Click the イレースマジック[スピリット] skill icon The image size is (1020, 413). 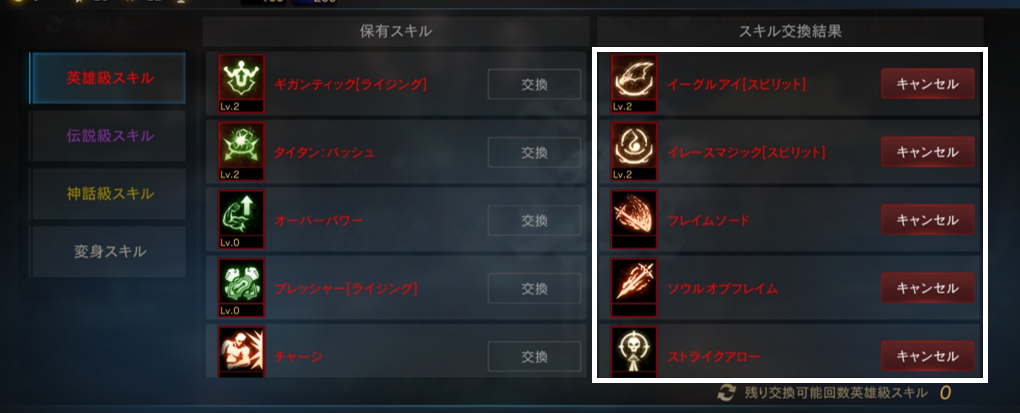click(634, 152)
